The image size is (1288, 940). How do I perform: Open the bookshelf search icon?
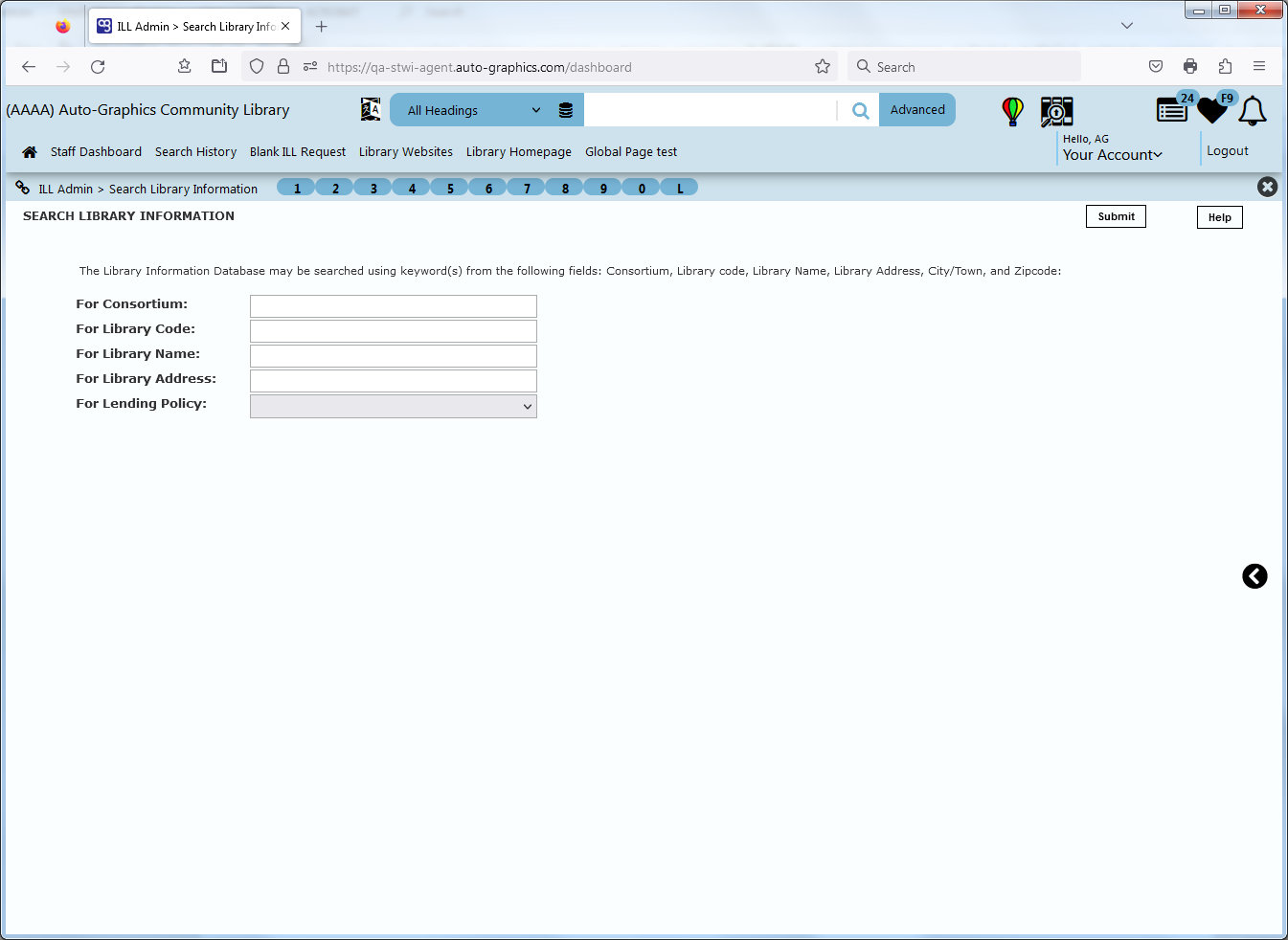1057,111
